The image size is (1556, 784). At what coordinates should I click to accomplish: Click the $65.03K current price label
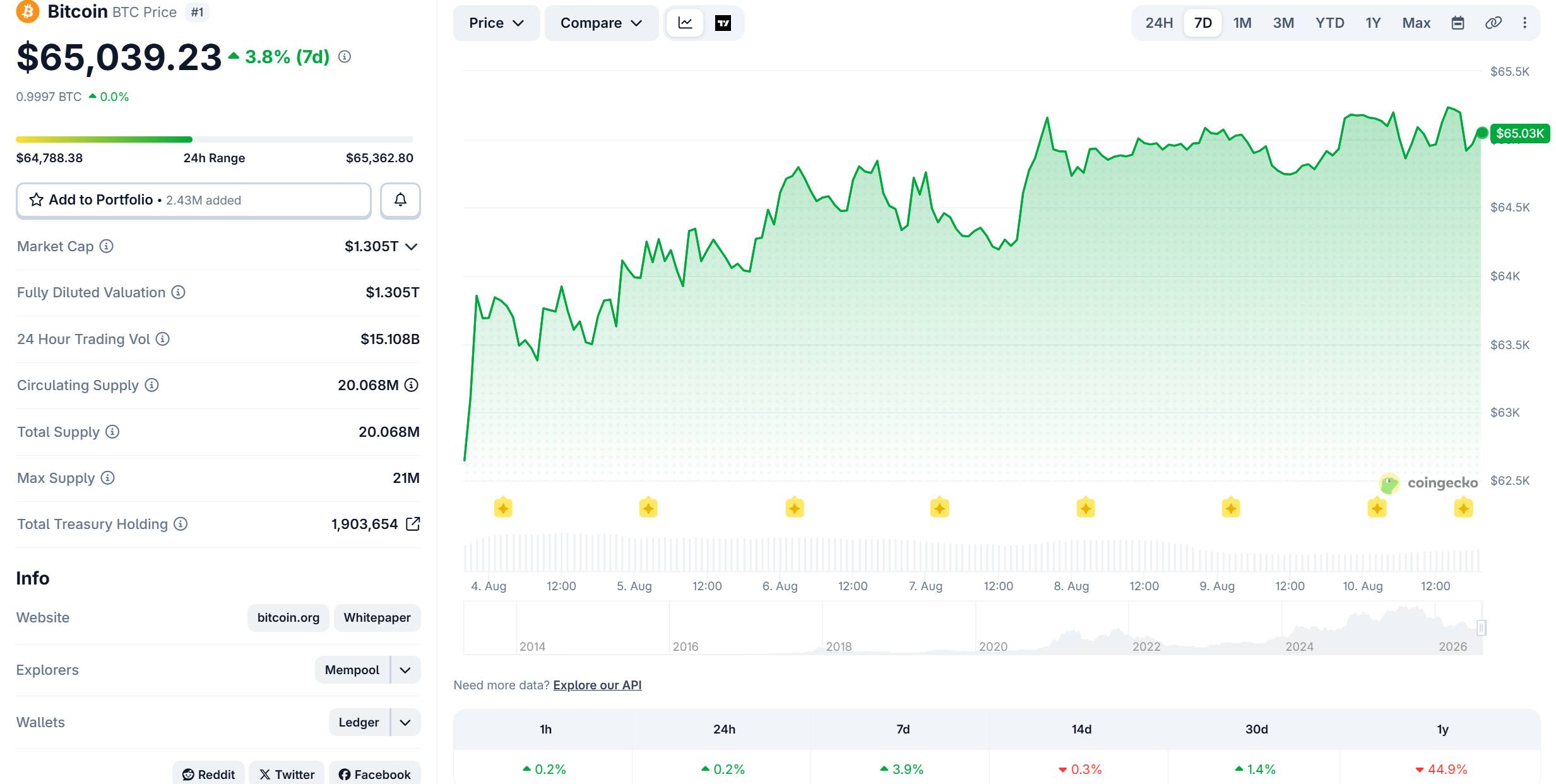[1519, 134]
